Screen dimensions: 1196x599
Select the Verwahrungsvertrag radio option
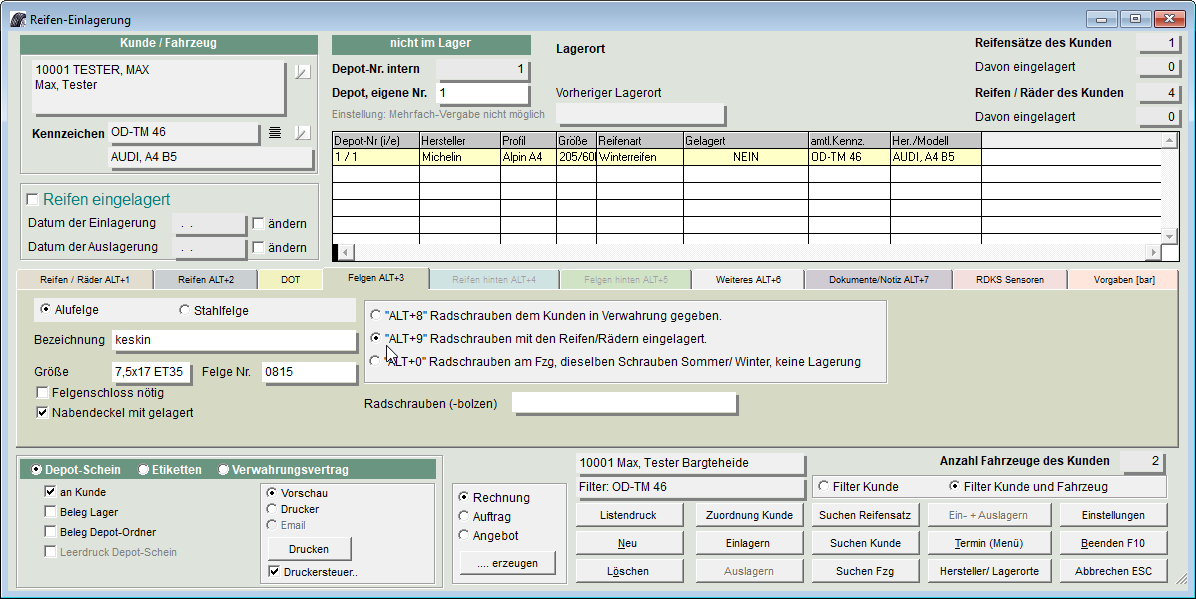pyautogui.click(x=223, y=470)
